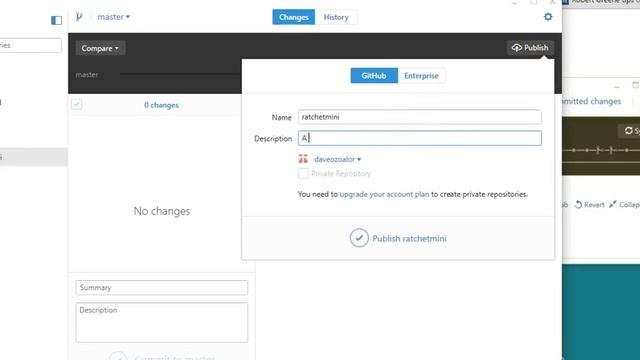The height and width of the screenshot is (360, 640).
Task: Toggle the select-all changes checkbox
Action: pyautogui.click(x=76, y=104)
